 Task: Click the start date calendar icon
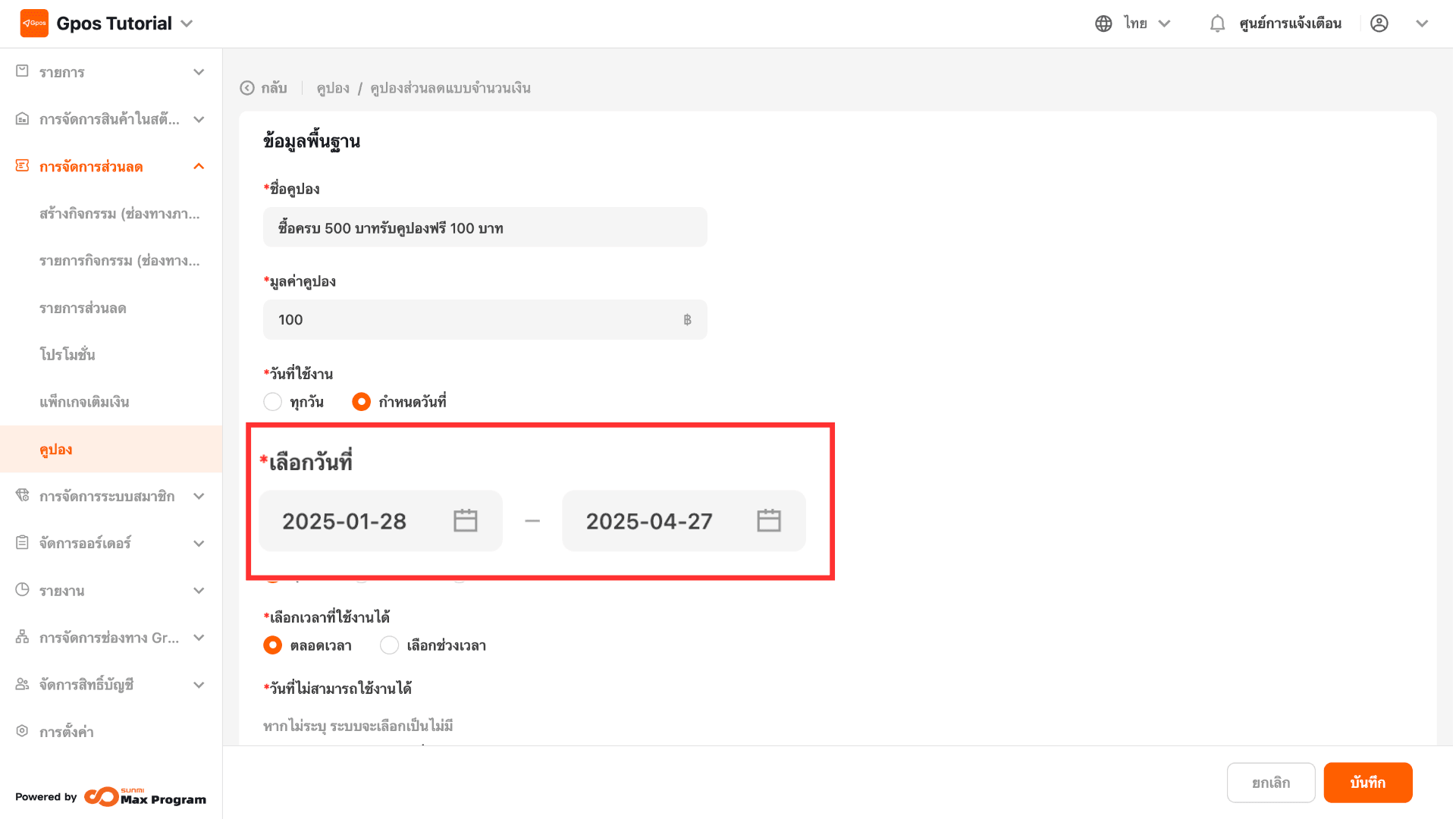[465, 521]
